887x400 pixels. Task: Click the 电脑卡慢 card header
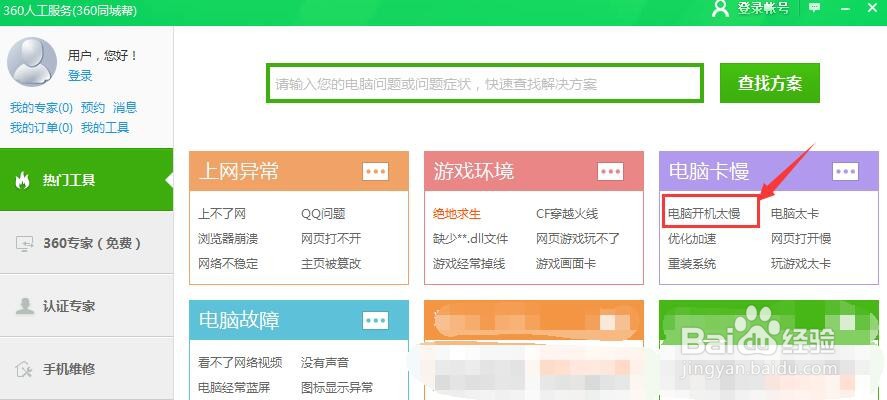coord(769,171)
